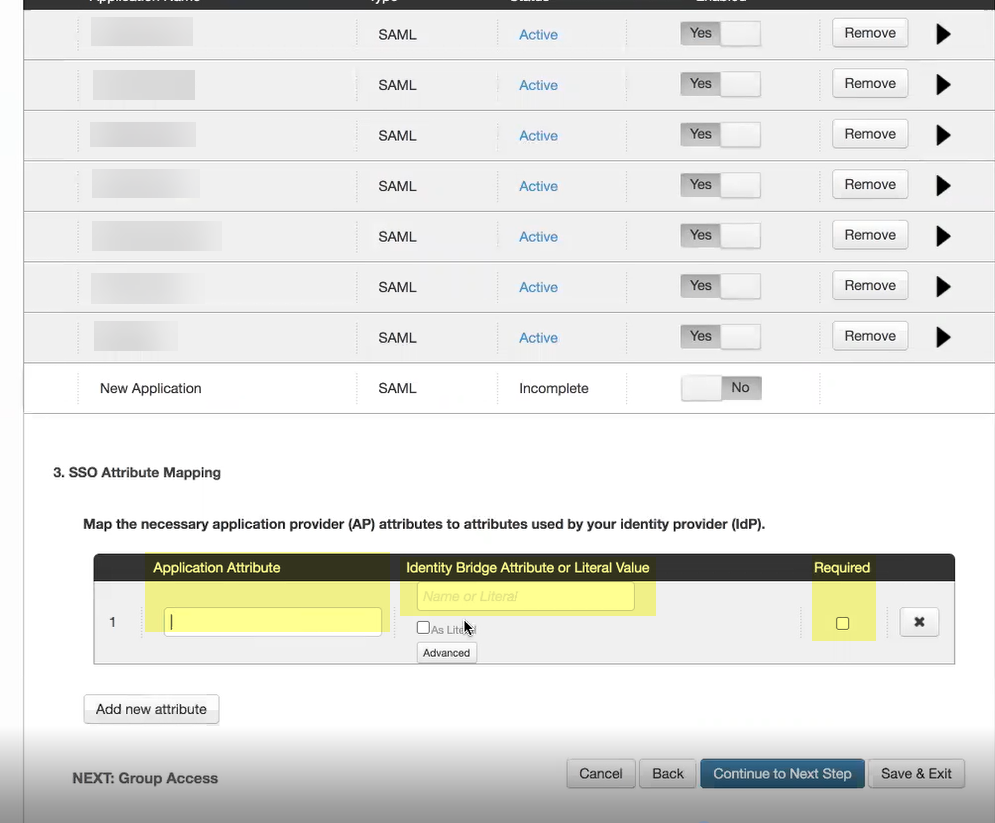Screen dimensions: 995x823
Task: Open Active status link in fourth visible row
Action: 538,186
